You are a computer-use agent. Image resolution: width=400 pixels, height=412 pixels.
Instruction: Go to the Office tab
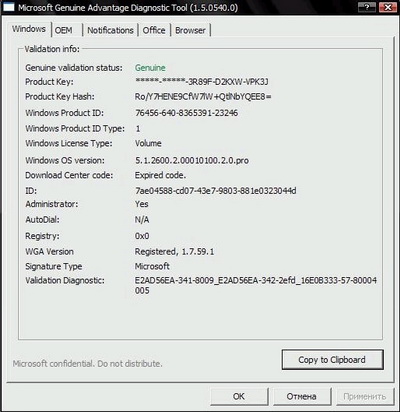[x=154, y=30]
